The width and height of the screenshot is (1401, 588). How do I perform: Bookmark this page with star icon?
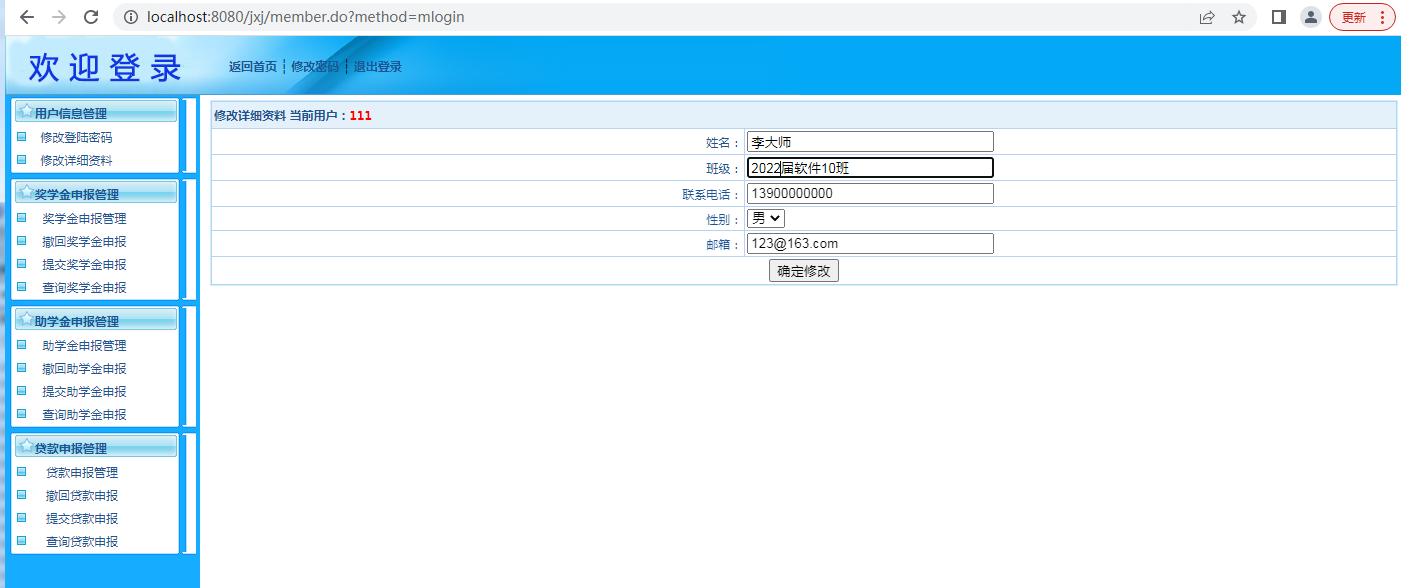point(1239,17)
